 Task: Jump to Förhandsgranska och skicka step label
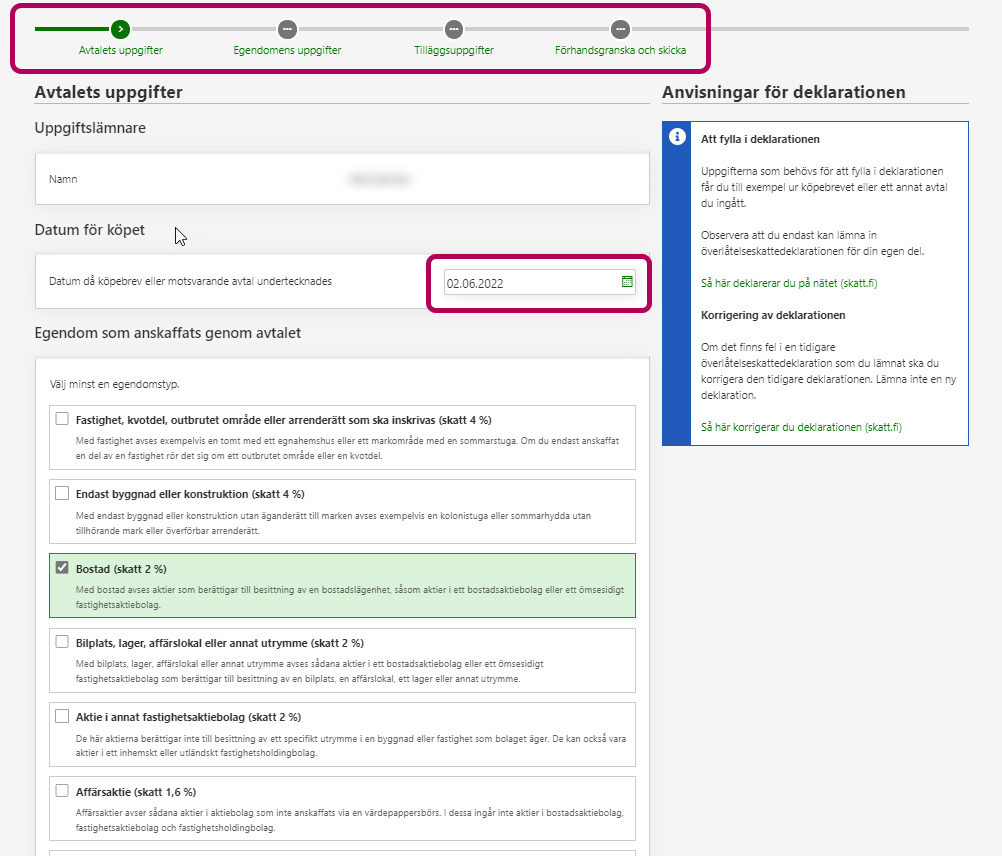(620, 50)
